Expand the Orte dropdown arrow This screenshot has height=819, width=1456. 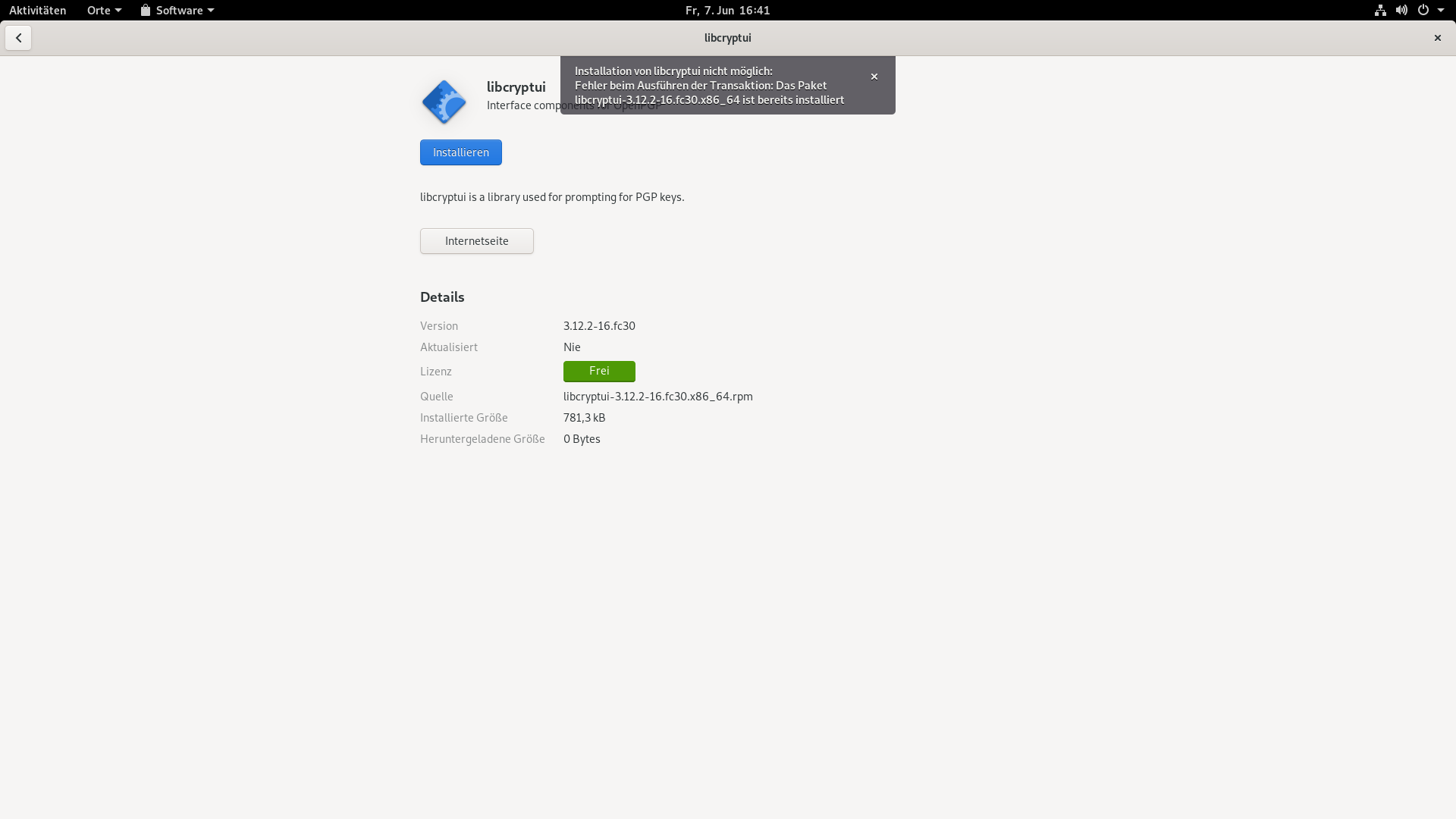click(x=118, y=11)
